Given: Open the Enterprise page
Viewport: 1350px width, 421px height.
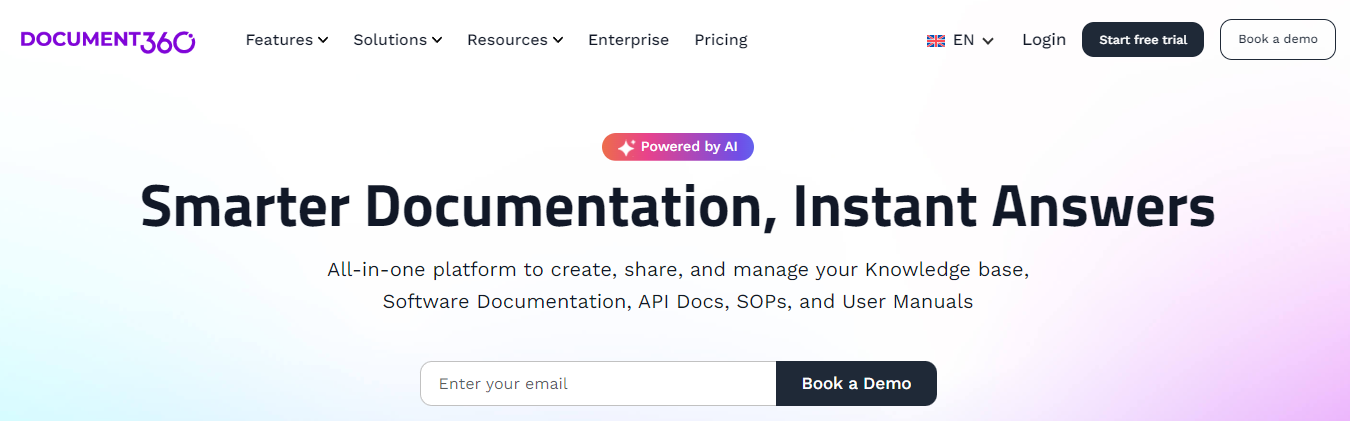Looking at the screenshot, I should (629, 40).
